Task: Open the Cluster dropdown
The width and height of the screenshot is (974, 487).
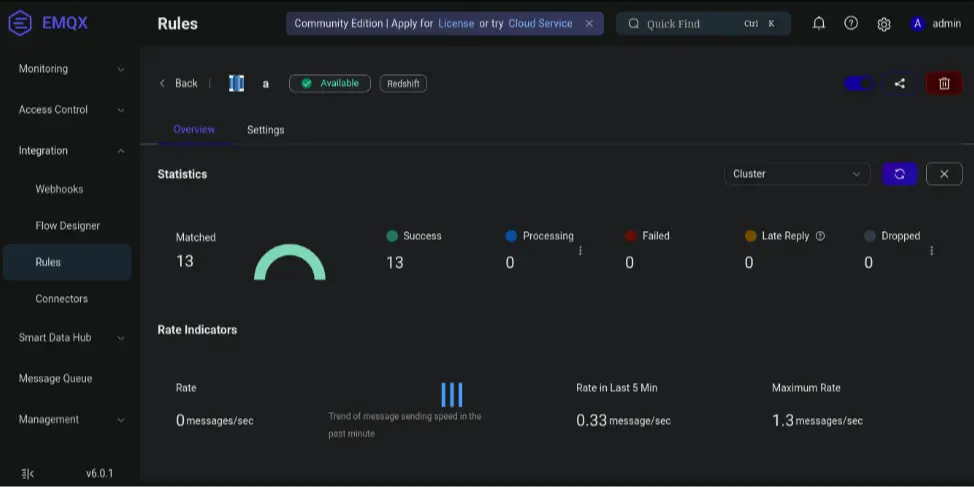Action: tap(796, 174)
